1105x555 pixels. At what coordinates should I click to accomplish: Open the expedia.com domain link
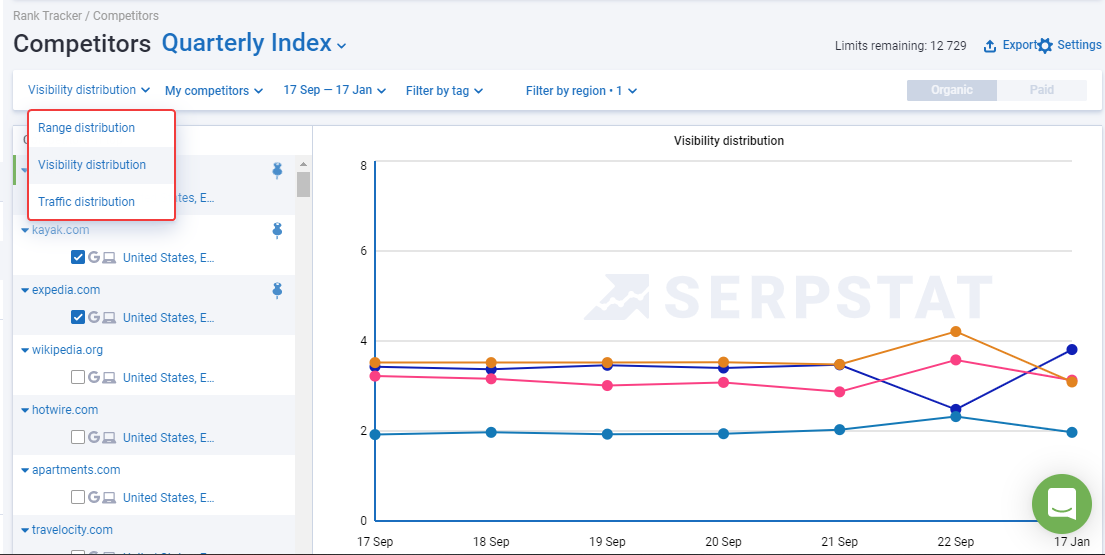(66, 289)
